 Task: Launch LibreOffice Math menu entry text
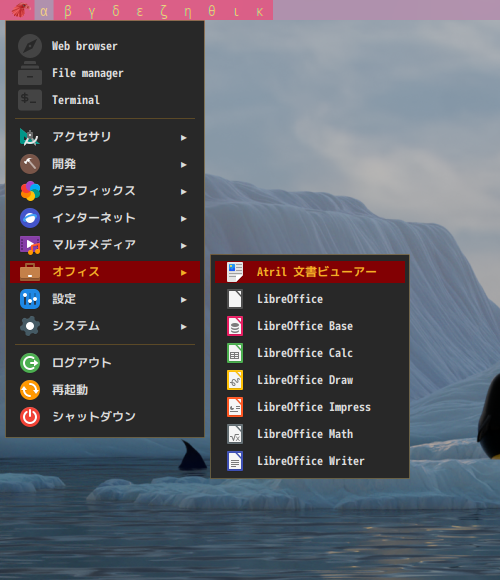tap(305, 434)
